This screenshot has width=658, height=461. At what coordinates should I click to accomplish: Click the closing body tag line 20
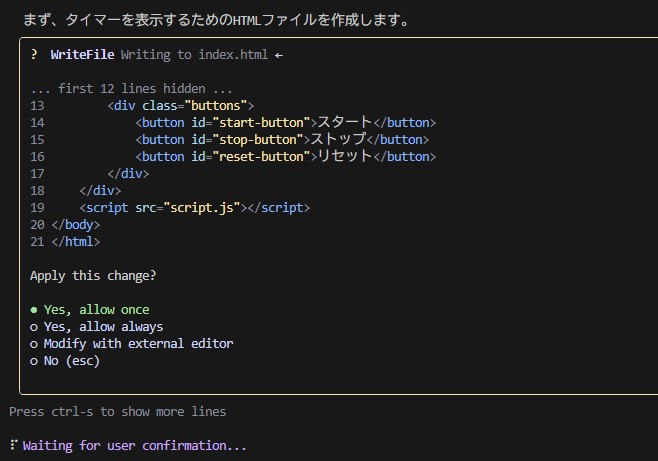(x=65, y=225)
